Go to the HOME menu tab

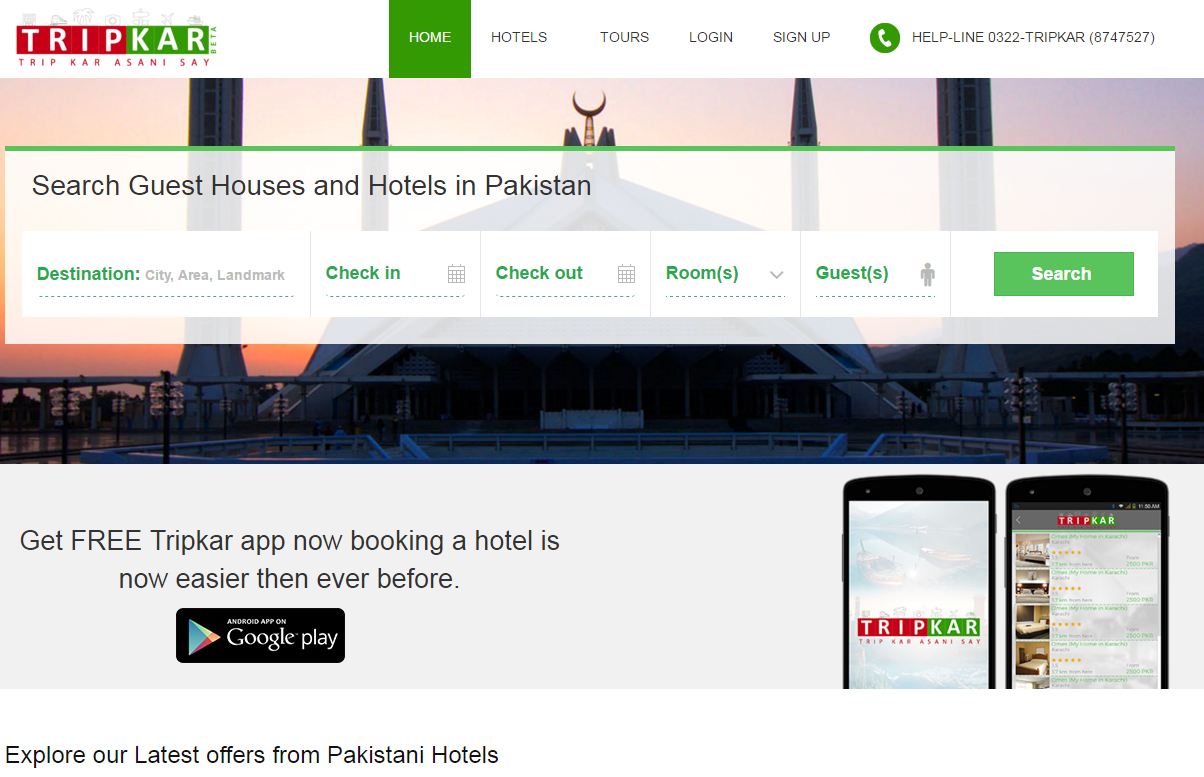(430, 38)
